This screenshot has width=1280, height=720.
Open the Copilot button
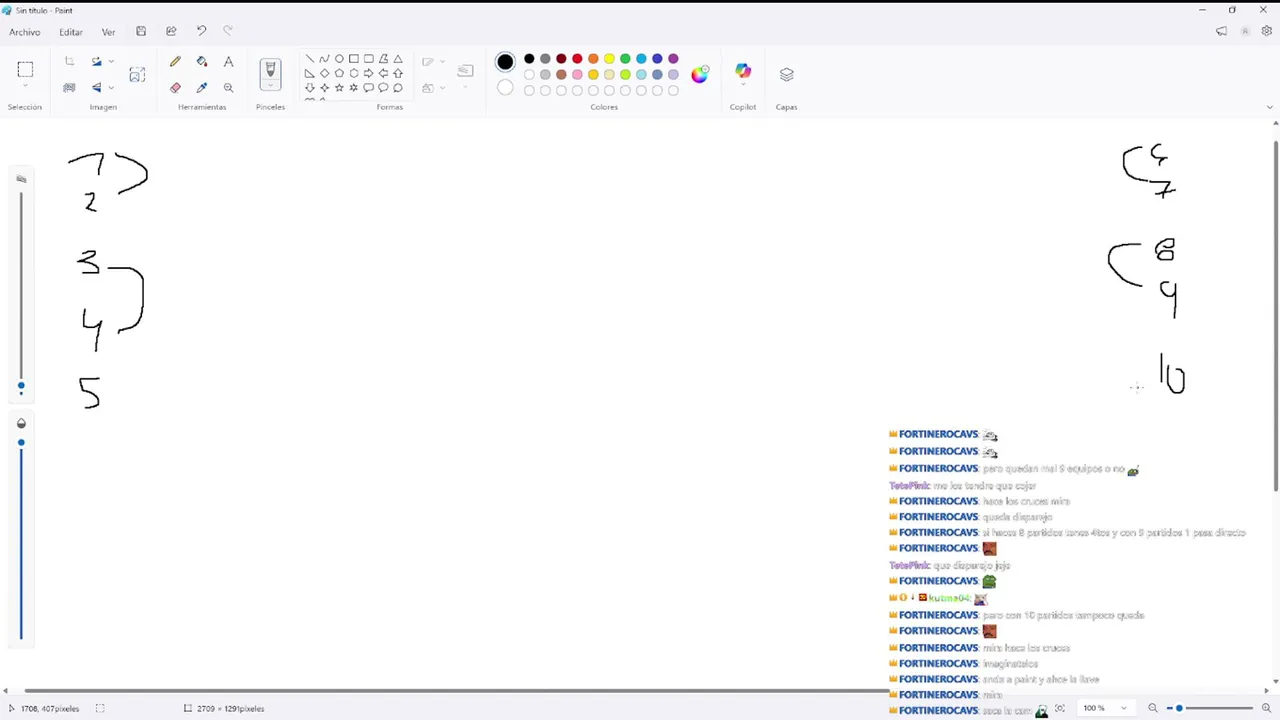(743, 71)
